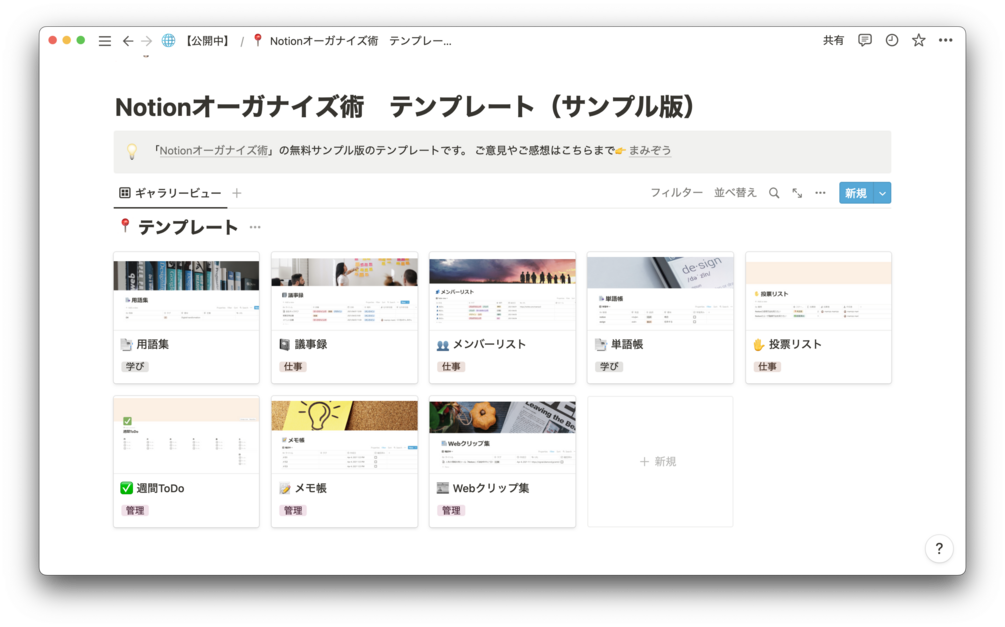
Task: Open the 投票リスト card thumbnail
Action: coord(818,292)
